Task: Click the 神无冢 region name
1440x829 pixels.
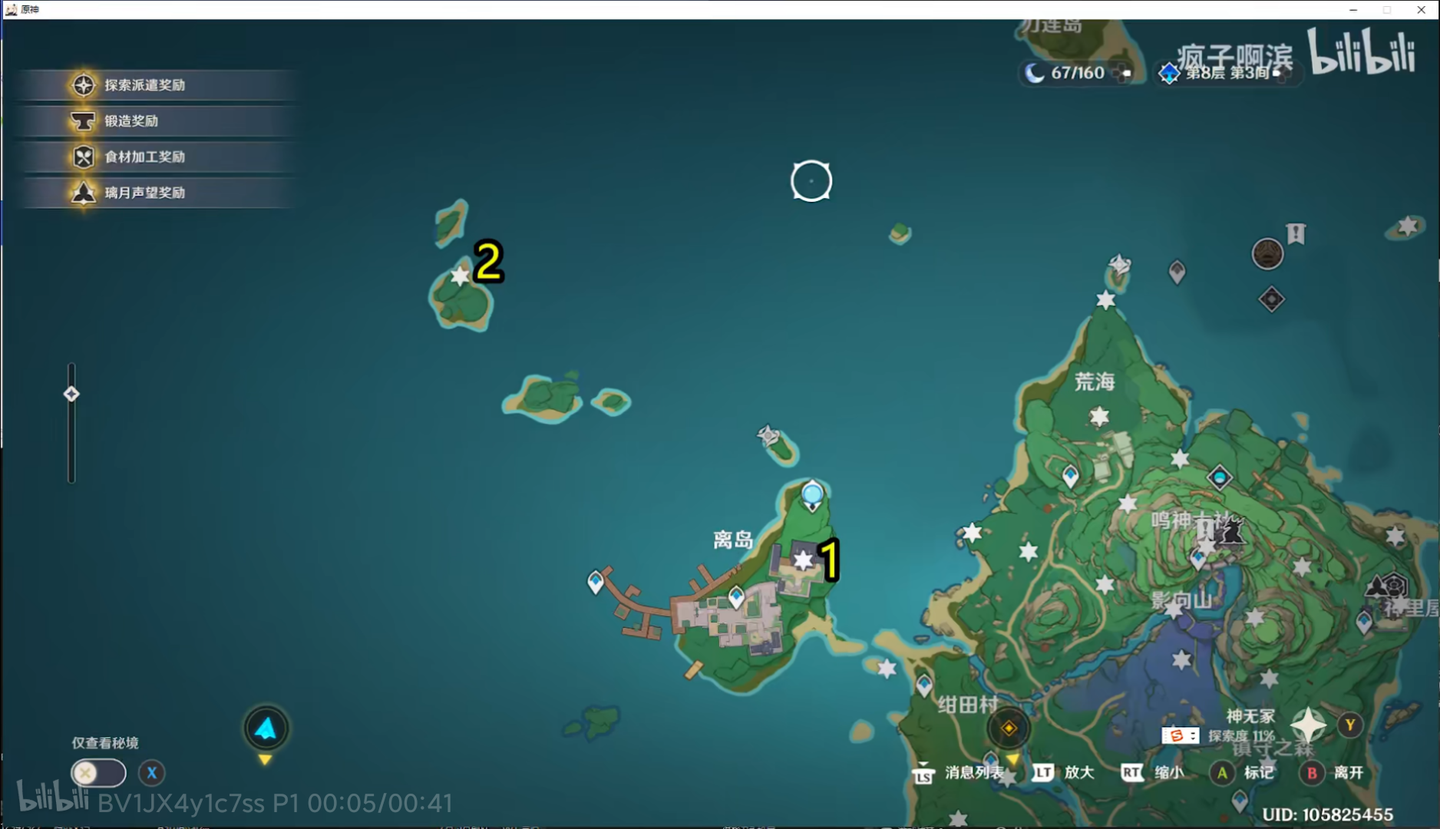Action: [x=1251, y=716]
